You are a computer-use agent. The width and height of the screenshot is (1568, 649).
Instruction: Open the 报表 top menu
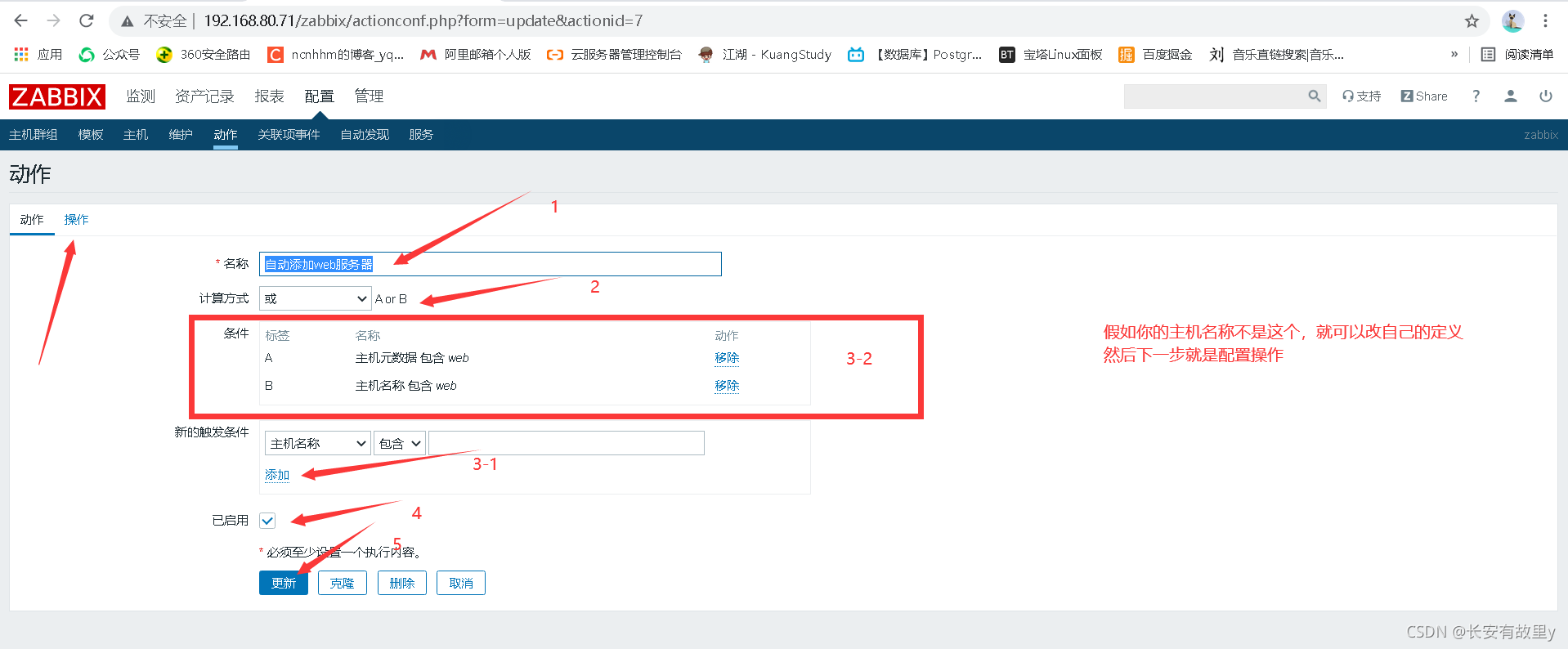(269, 96)
